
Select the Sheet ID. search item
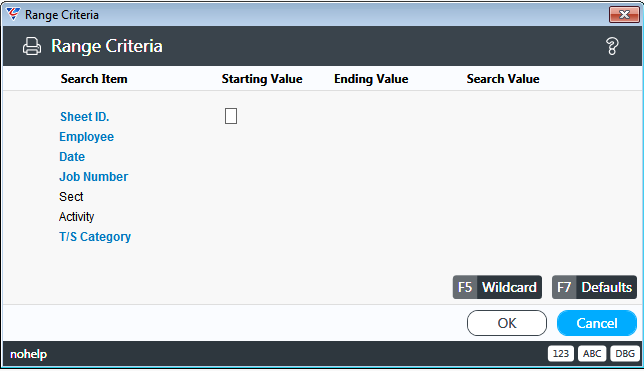[x=85, y=117]
